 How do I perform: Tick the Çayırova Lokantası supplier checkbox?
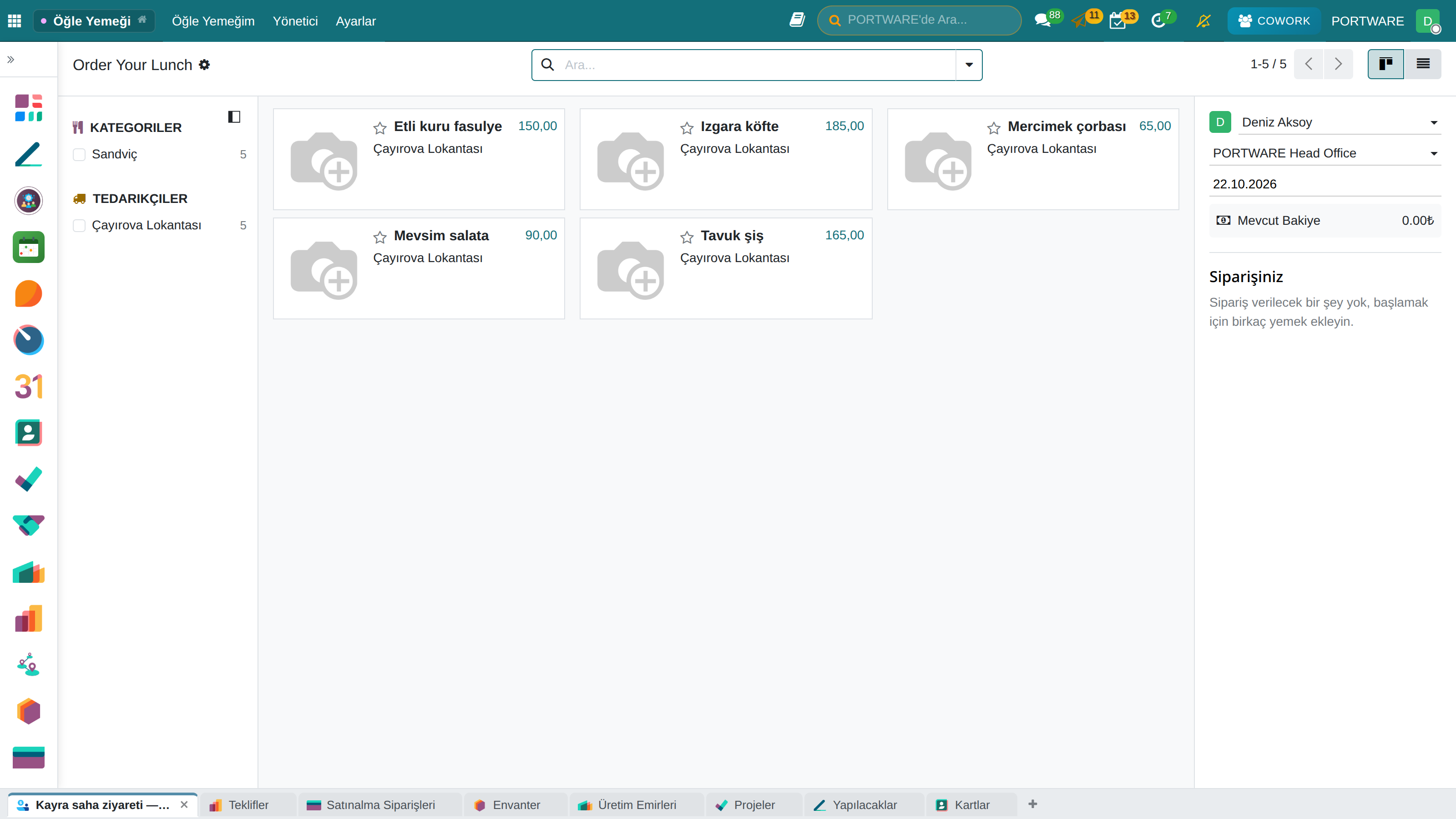(79, 226)
